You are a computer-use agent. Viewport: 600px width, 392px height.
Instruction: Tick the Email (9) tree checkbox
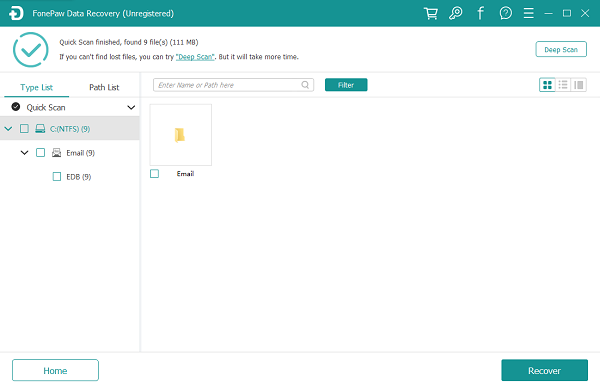click(x=40, y=153)
